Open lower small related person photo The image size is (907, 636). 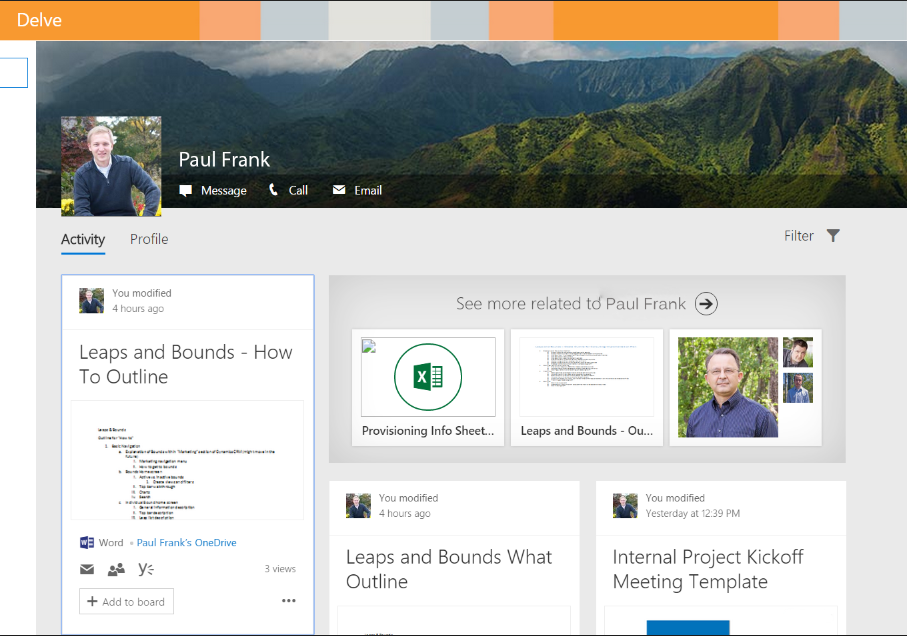798,388
